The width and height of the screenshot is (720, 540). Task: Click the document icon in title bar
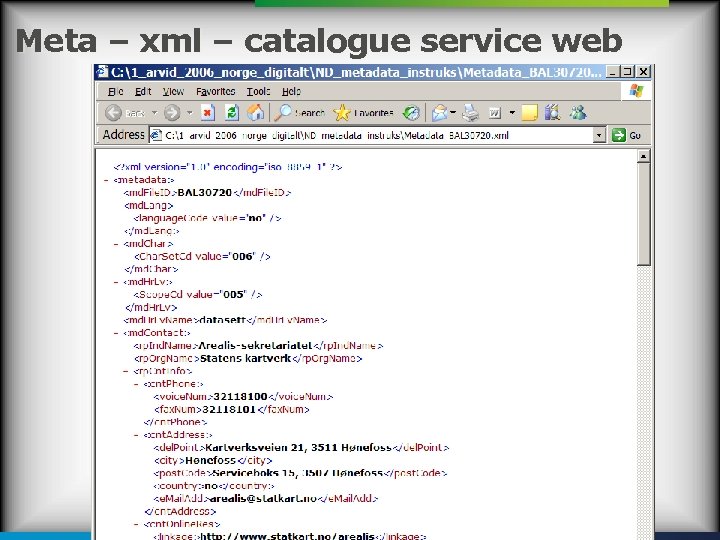[102, 72]
